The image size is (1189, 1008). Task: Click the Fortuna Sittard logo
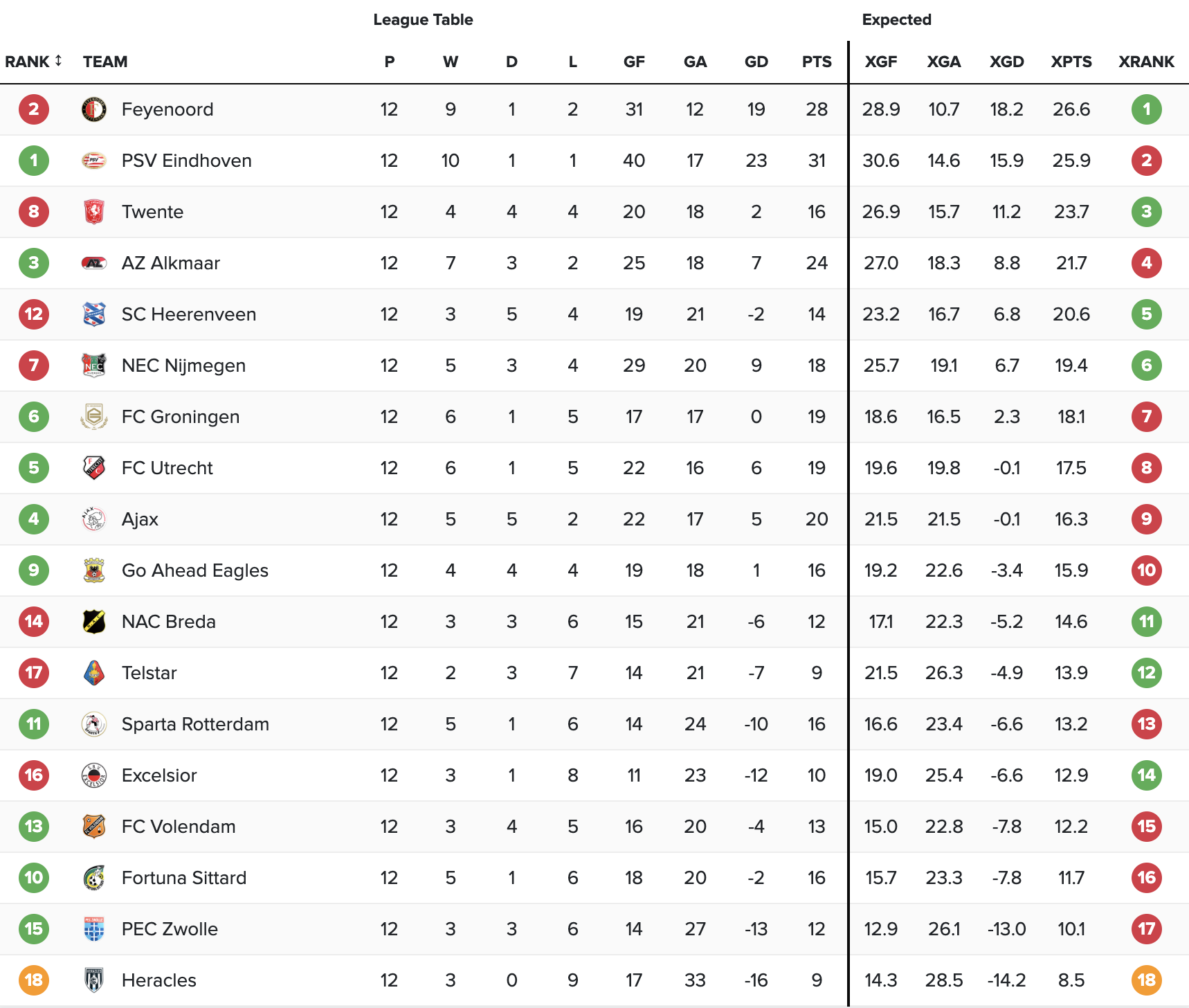(94, 878)
